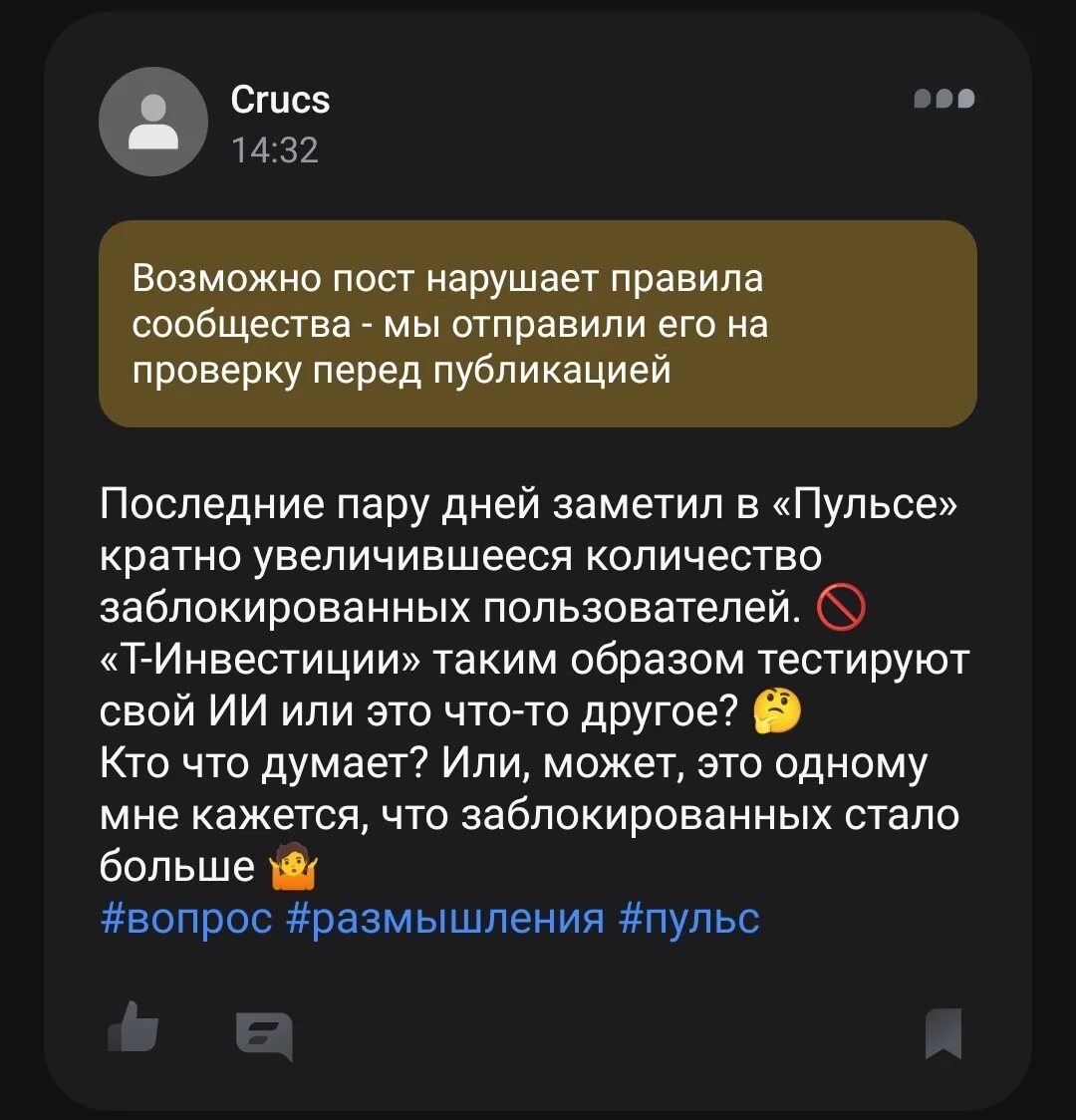Open the Crucs username profile
Image resolution: width=1076 pixels, height=1120 pixels.
click(280, 100)
